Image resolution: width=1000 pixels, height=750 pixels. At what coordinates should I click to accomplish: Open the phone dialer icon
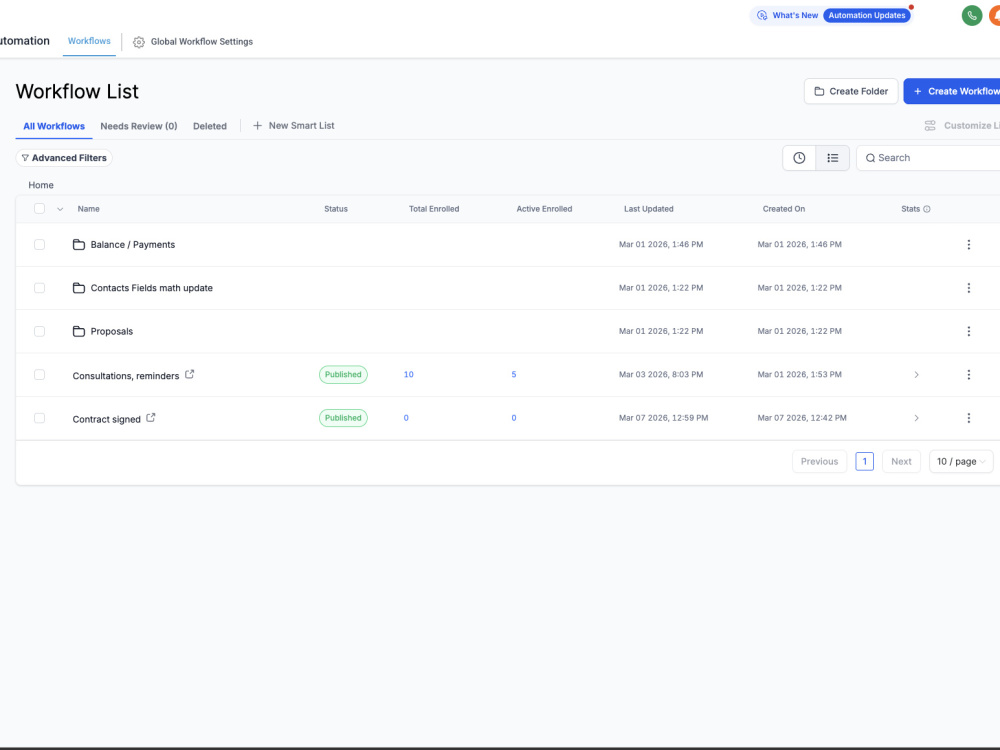tap(971, 15)
